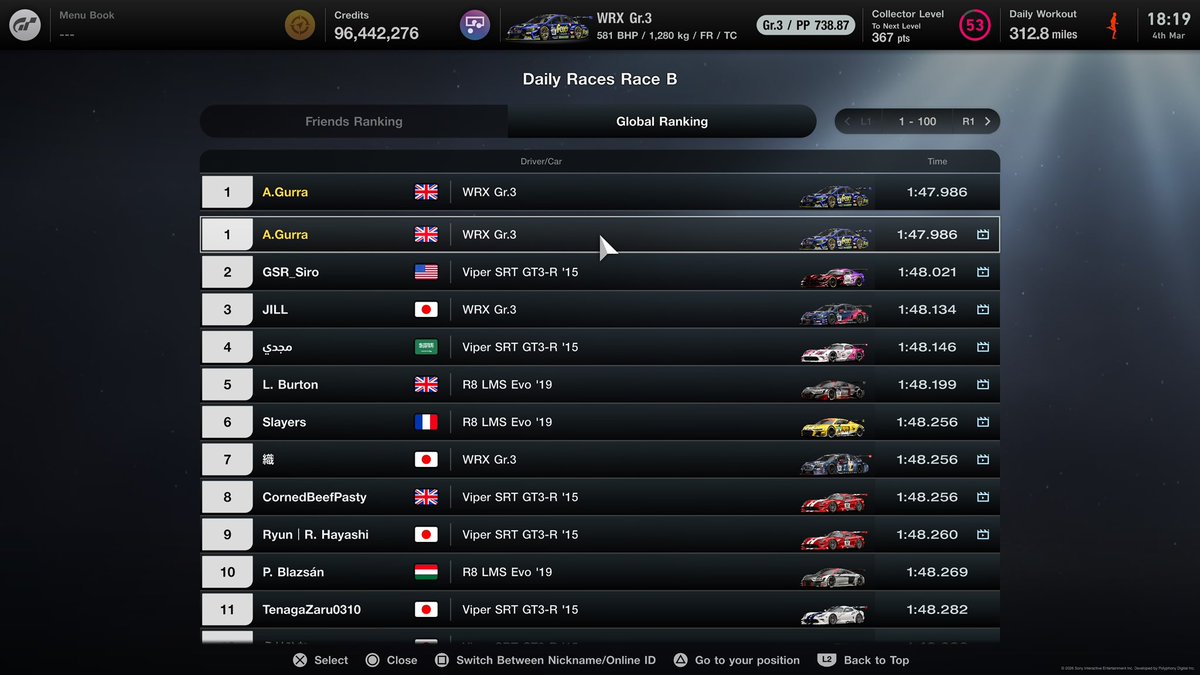This screenshot has width=1200, height=675.
Task: Click the 1:48.269 lap time
Action: (937, 572)
